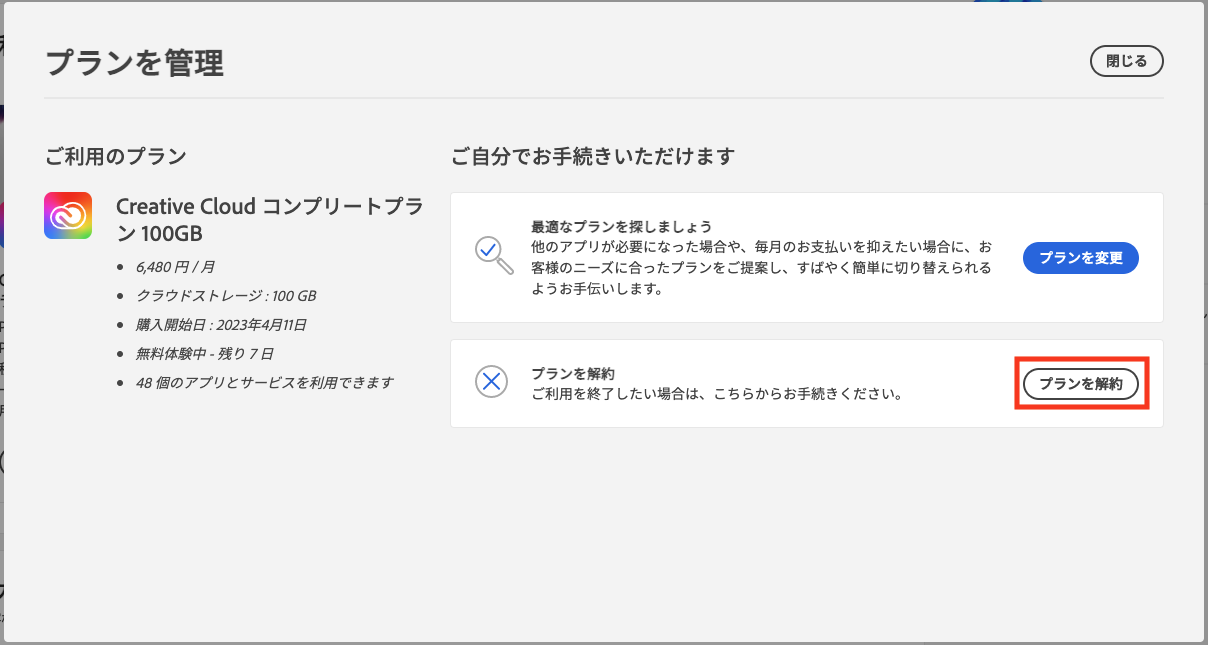Viewport: 1208px width, 645px height.
Task: Select the checkmark inside the magnifier icon
Action: [x=488, y=251]
